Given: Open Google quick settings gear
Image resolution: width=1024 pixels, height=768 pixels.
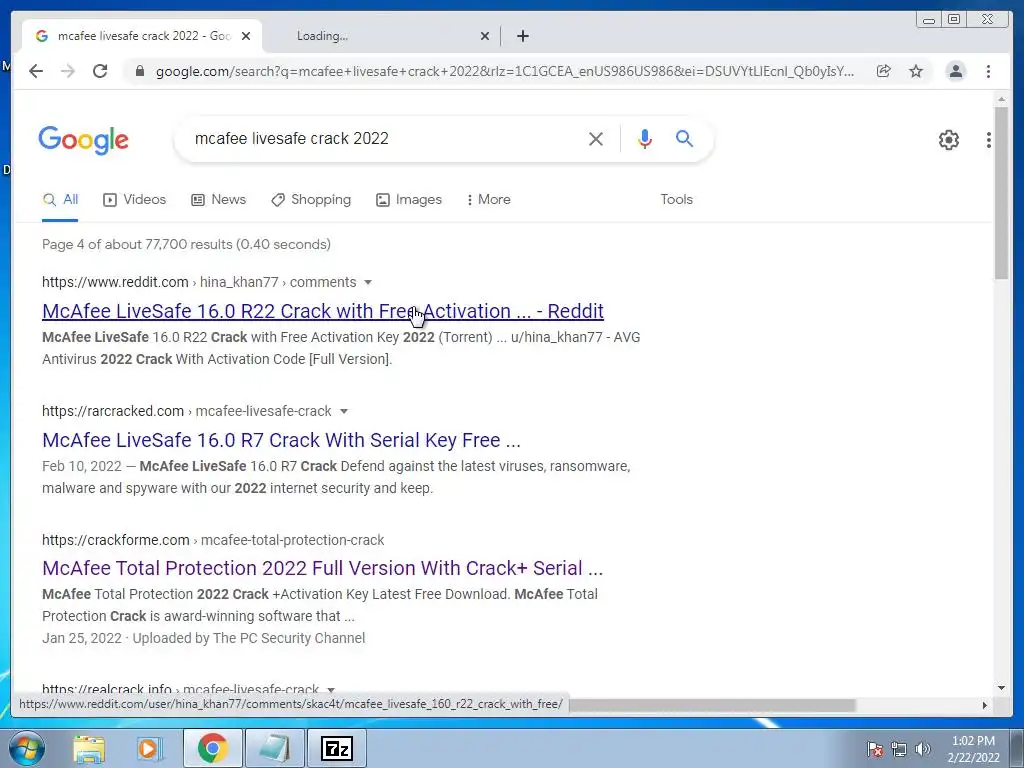Looking at the screenshot, I should pos(949,140).
